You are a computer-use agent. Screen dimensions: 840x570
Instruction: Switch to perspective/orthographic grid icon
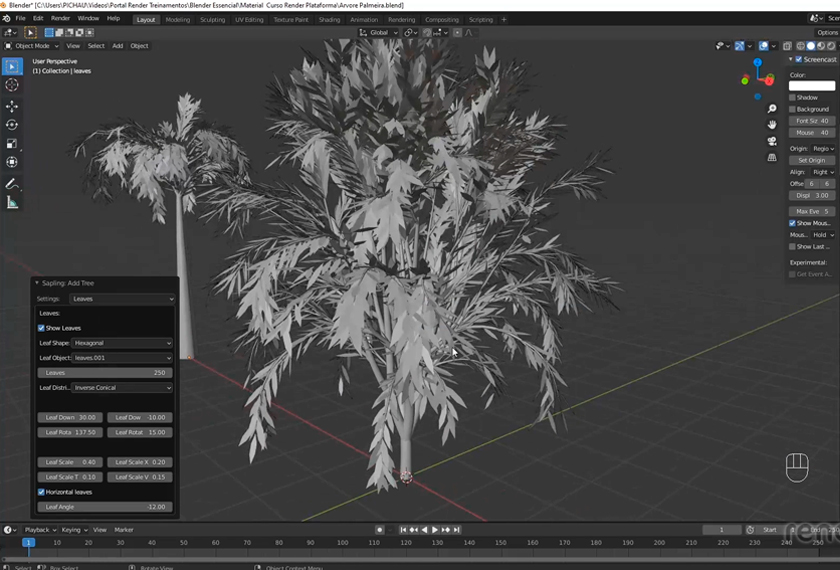point(772,157)
